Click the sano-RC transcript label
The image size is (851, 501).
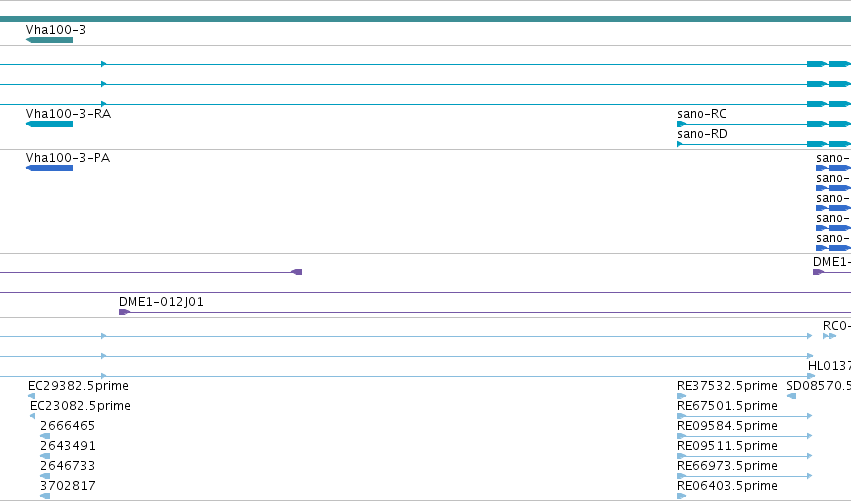tap(702, 114)
